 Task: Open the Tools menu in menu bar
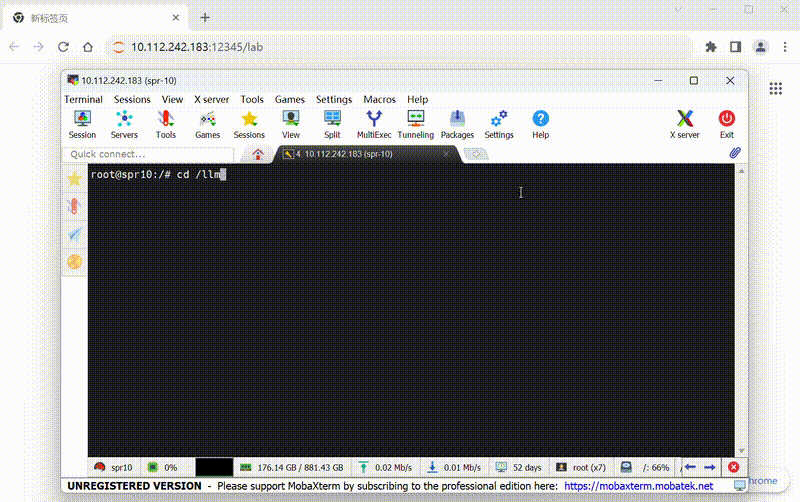pyautogui.click(x=252, y=99)
